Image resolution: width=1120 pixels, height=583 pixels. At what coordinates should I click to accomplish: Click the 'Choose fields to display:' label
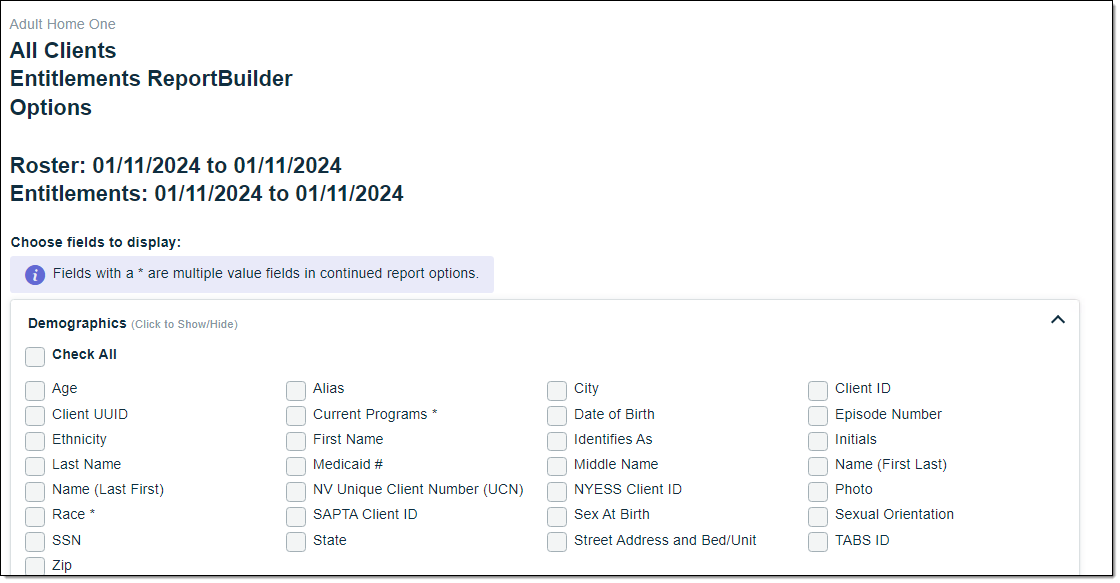[x=96, y=242]
